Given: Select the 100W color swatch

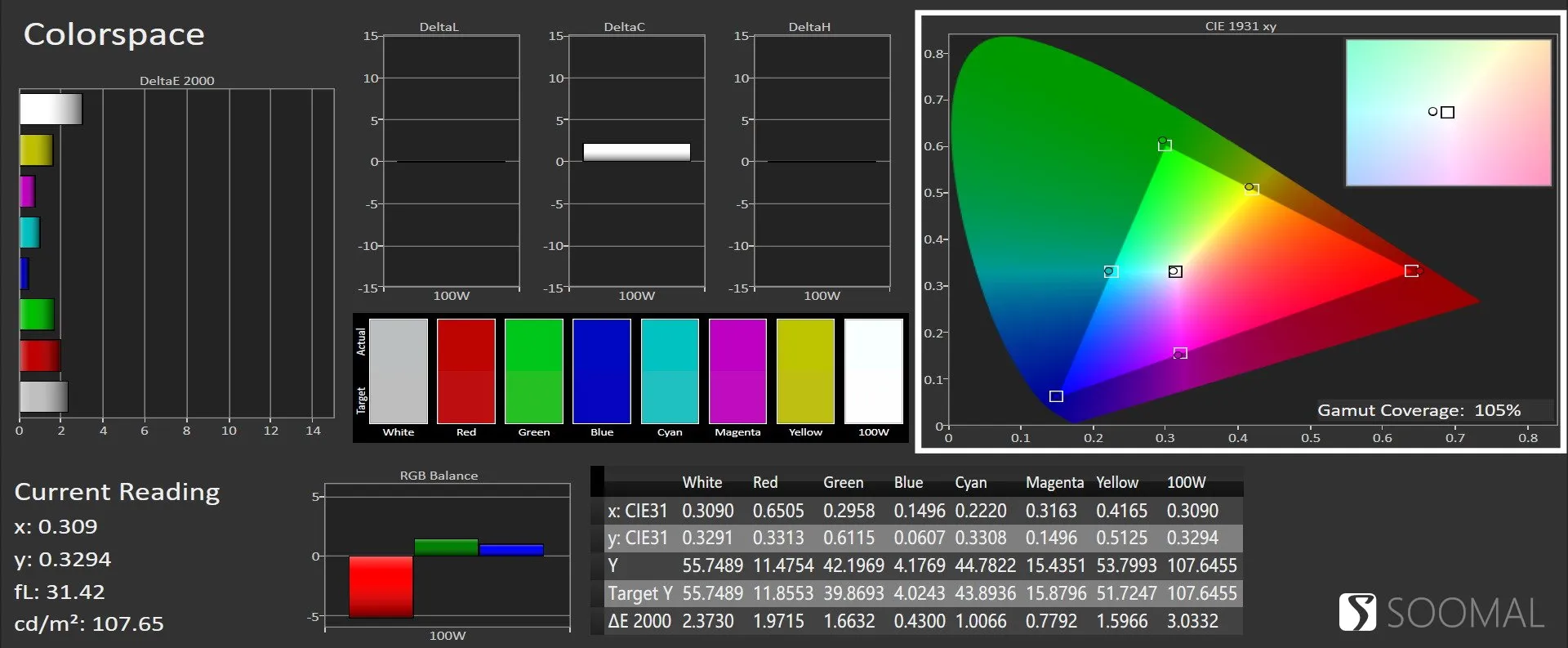Looking at the screenshot, I should [x=874, y=371].
